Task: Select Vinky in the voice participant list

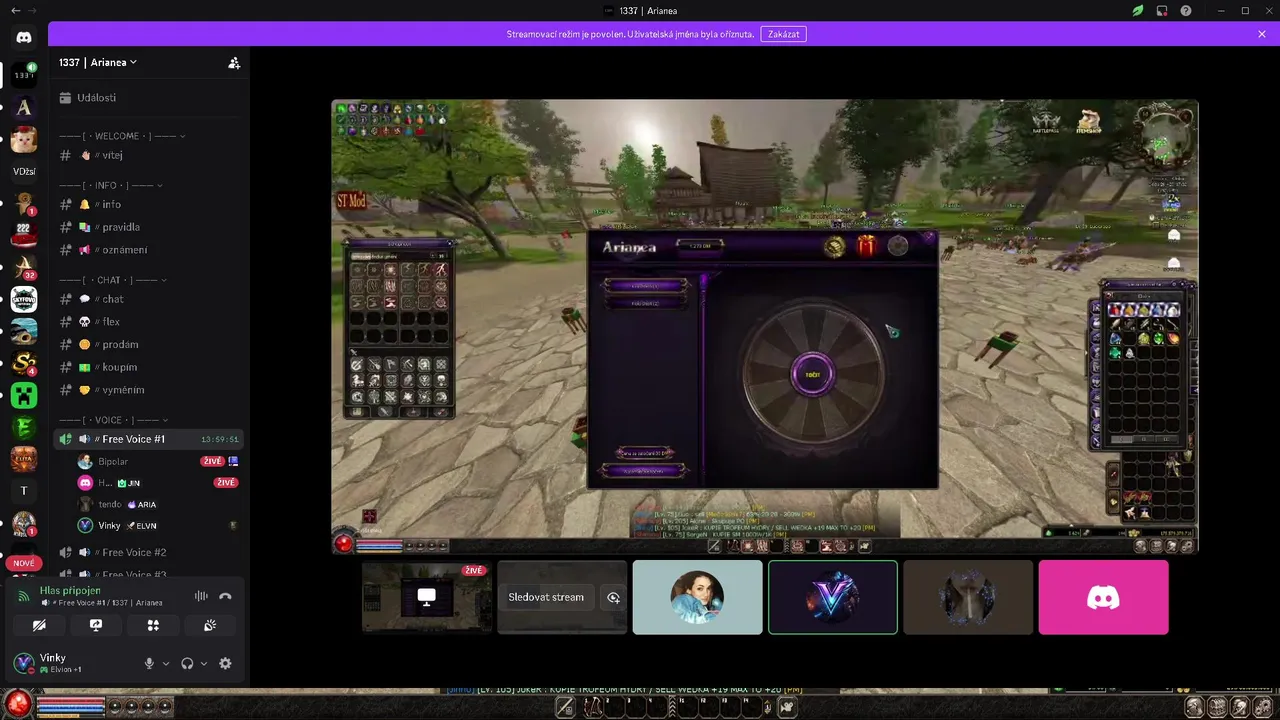Action: 160,525
